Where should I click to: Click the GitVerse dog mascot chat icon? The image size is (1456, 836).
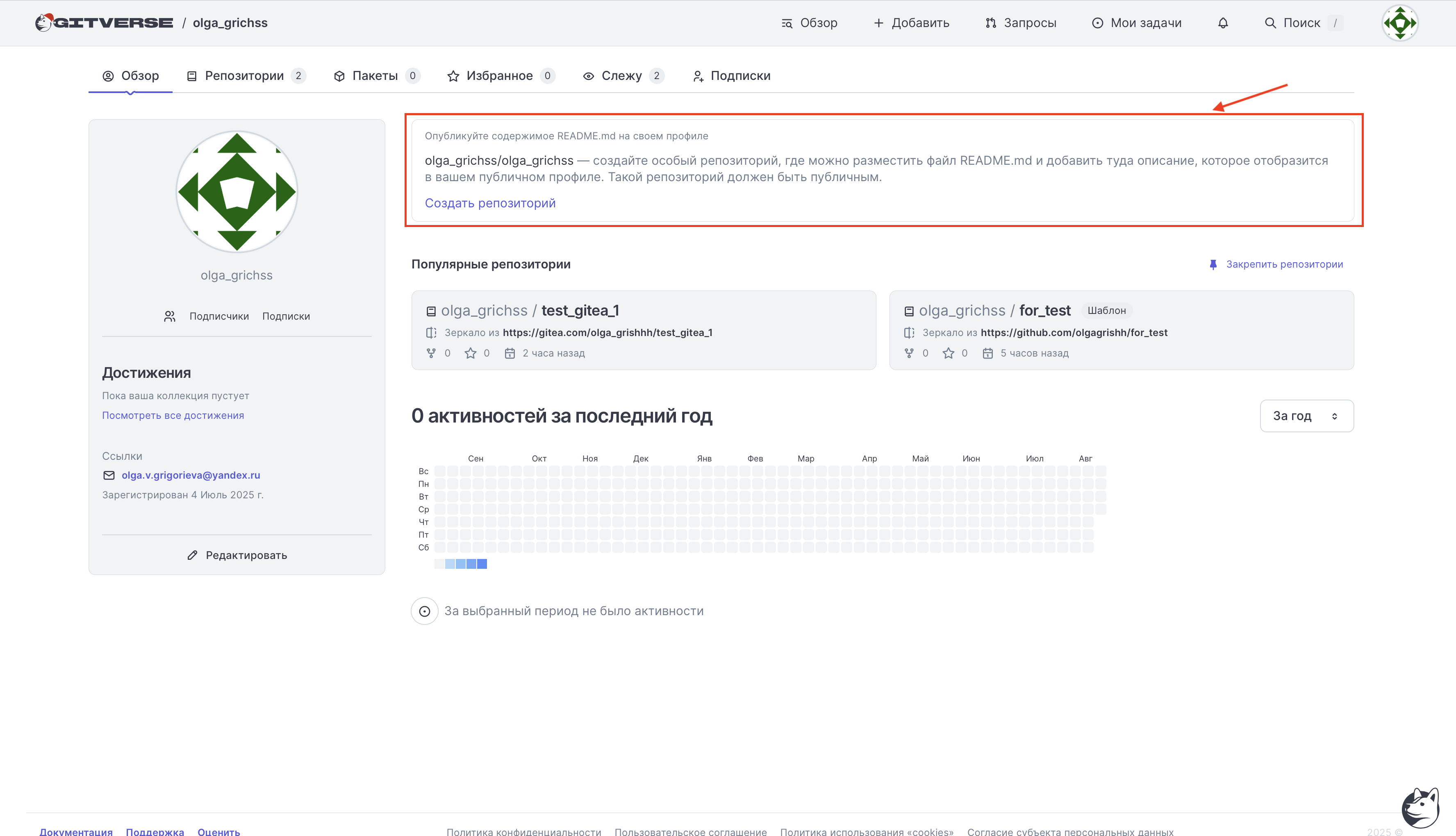point(1420,807)
